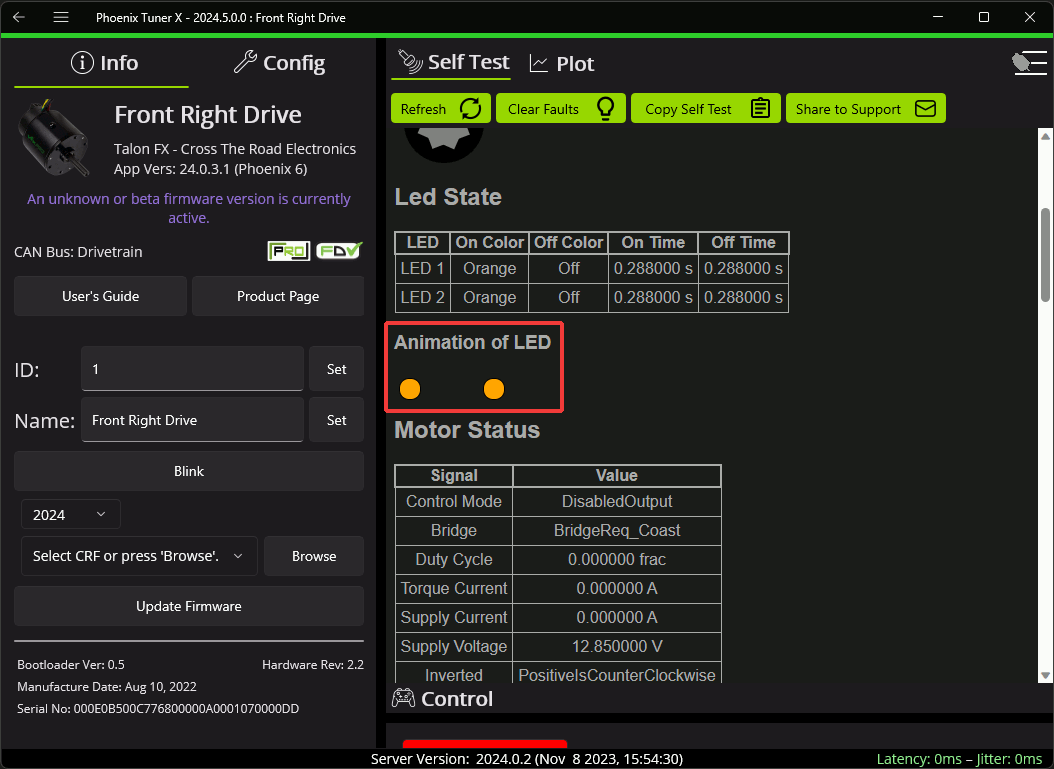Image resolution: width=1054 pixels, height=769 pixels.
Task: Open the hamburger menu
Action: click(x=61, y=17)
